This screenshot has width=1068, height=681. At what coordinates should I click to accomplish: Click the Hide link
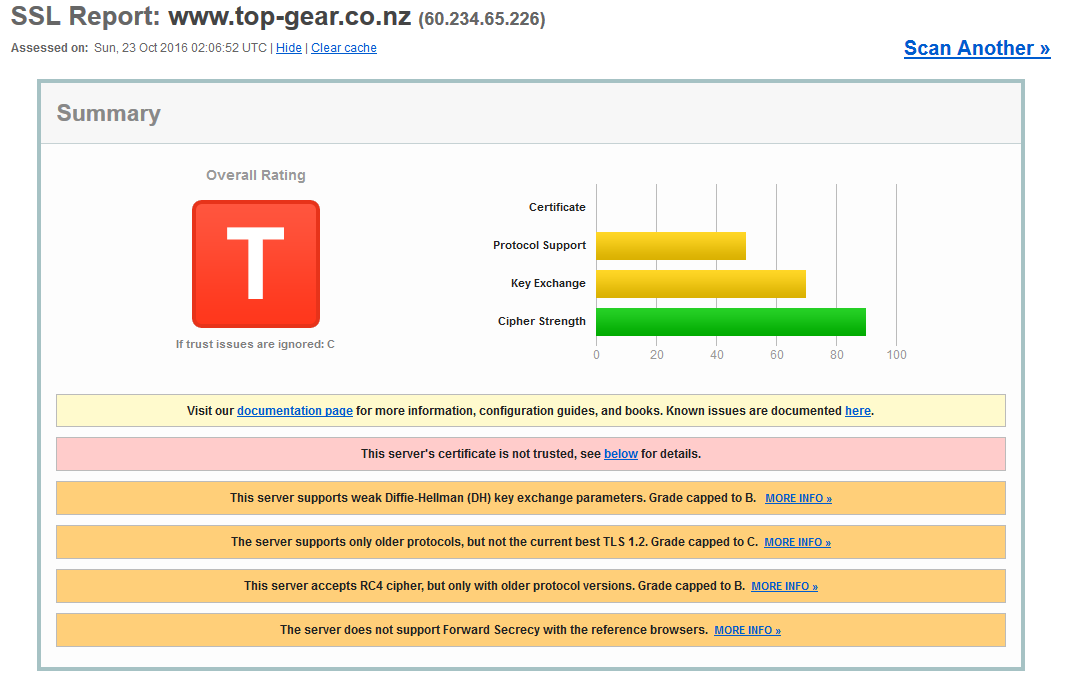[x=289, y=48]
